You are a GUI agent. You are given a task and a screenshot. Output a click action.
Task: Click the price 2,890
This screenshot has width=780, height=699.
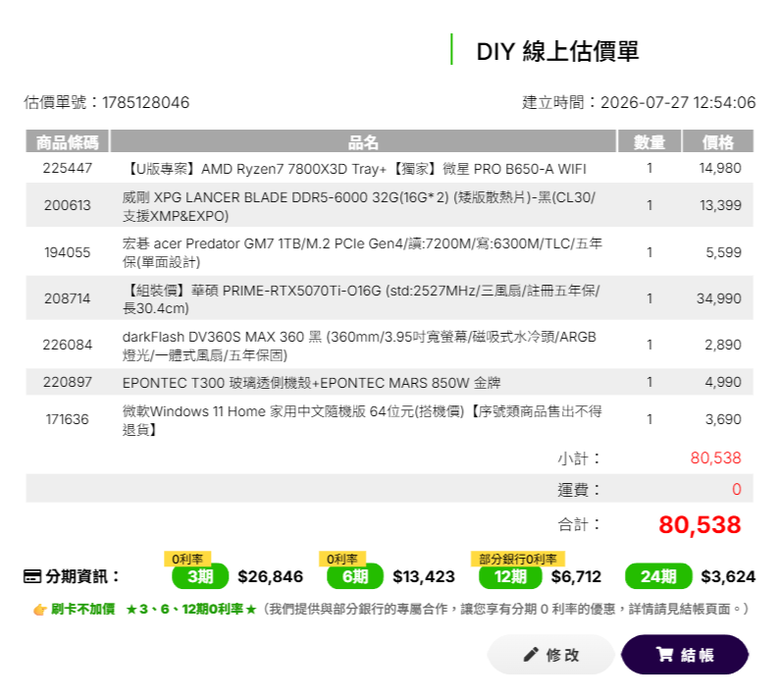723,345
